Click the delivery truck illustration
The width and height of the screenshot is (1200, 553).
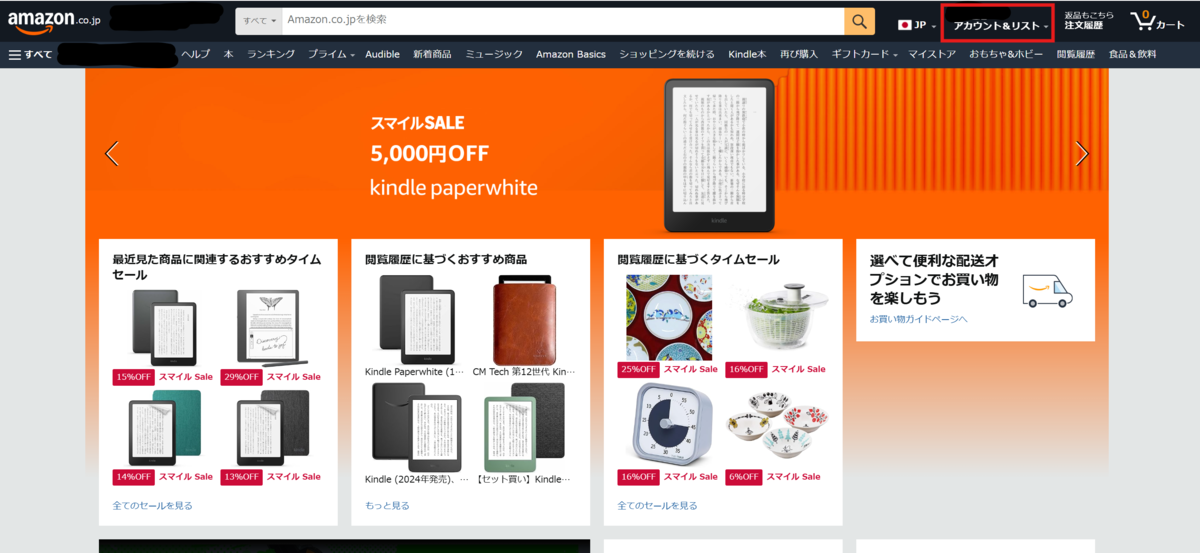tap(1046, 291)
